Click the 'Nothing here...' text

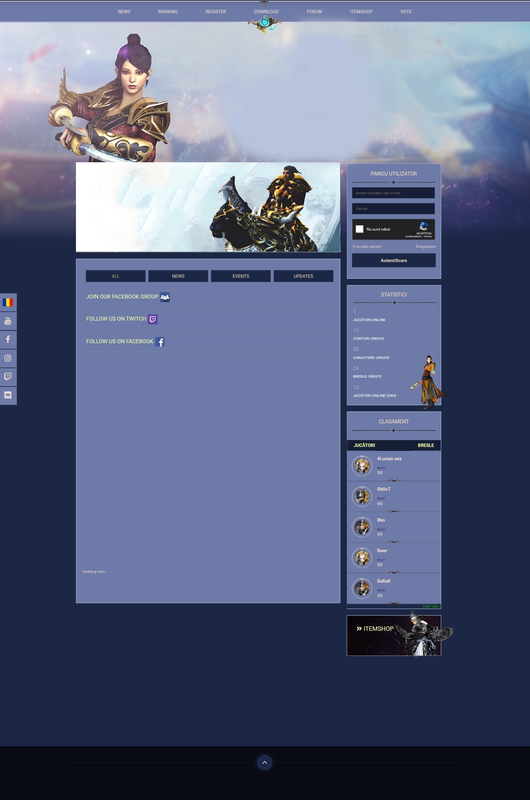95,571
